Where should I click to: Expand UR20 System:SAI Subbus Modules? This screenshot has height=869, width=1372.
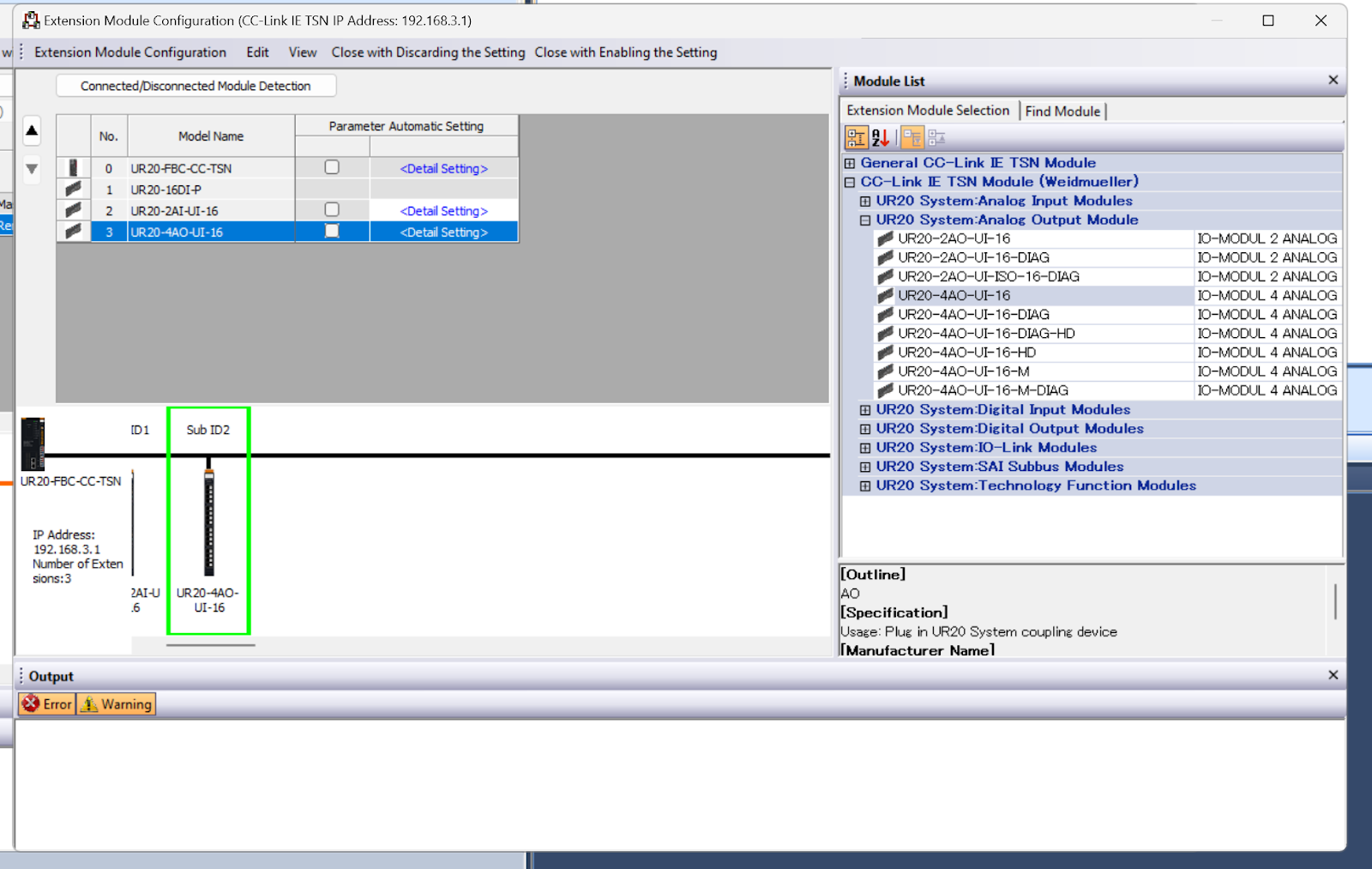click(865, 468)
